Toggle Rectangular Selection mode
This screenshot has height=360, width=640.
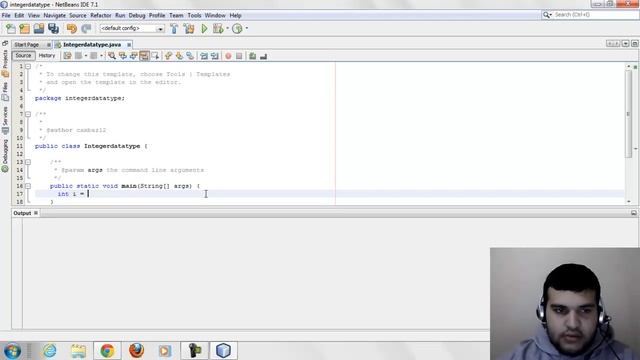[x=155, y=56]
